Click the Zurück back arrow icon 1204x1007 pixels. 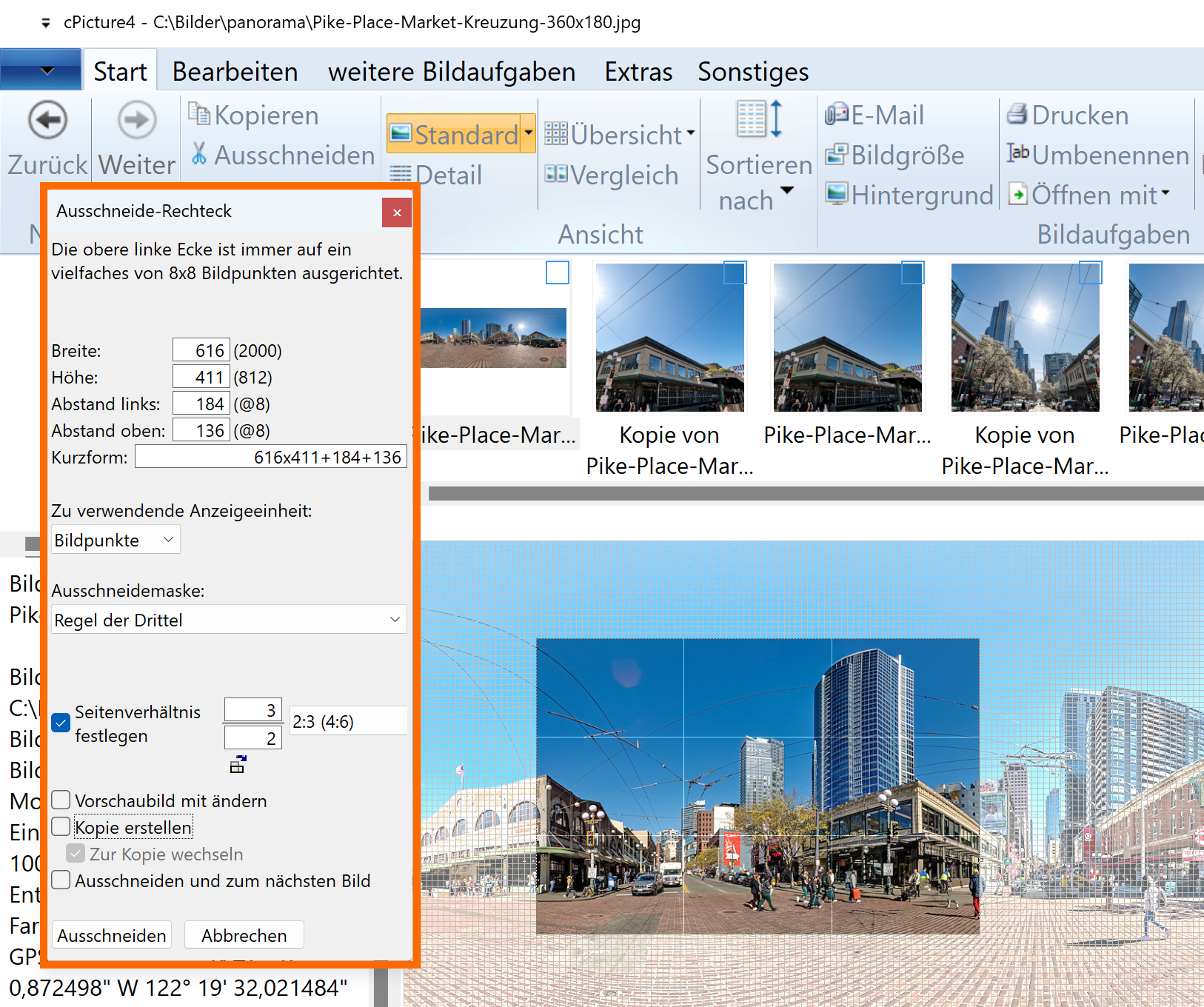point(48,120)
